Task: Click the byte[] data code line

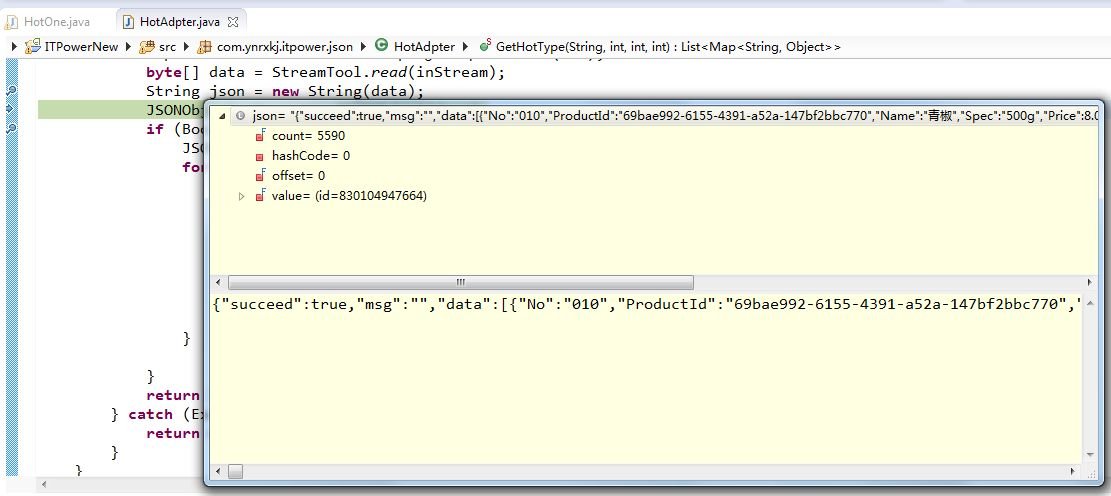Action: pos(325,72)
